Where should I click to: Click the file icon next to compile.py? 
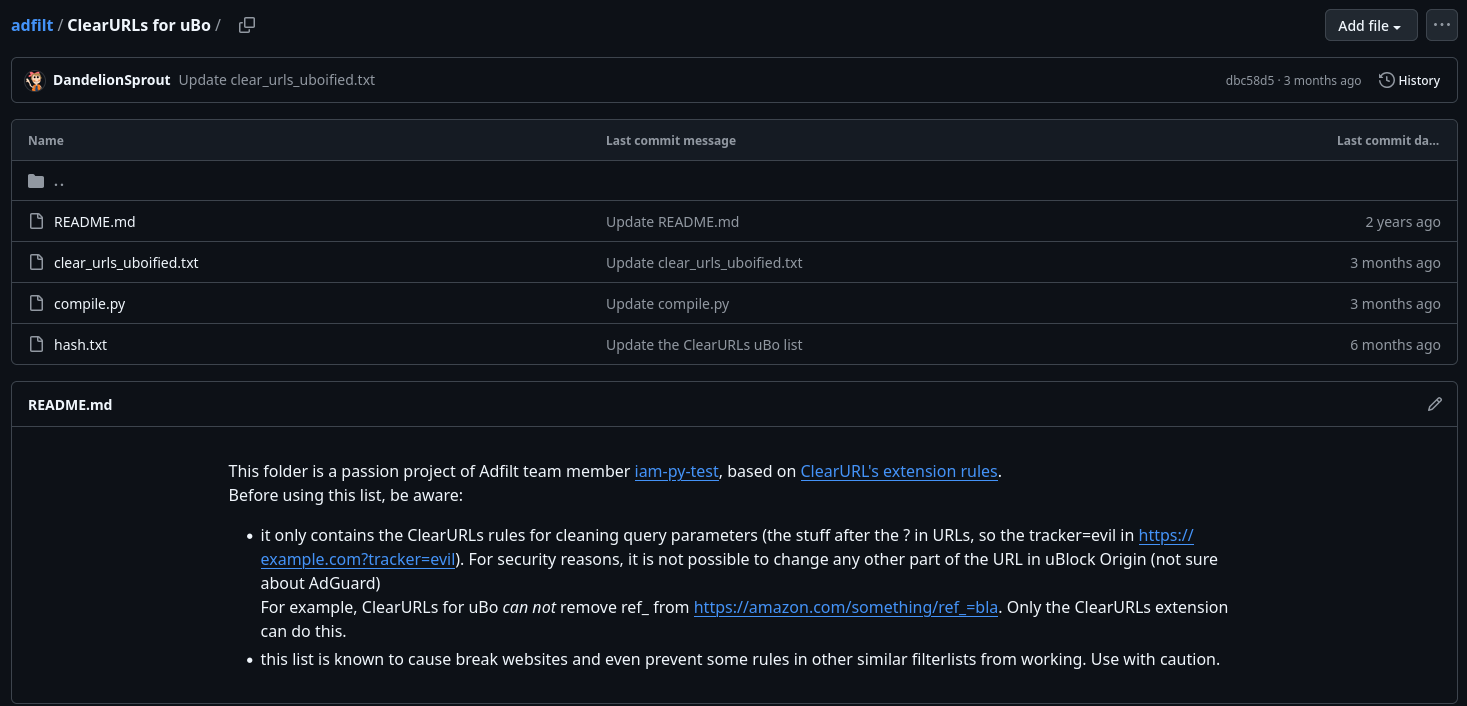coord(36,304)
